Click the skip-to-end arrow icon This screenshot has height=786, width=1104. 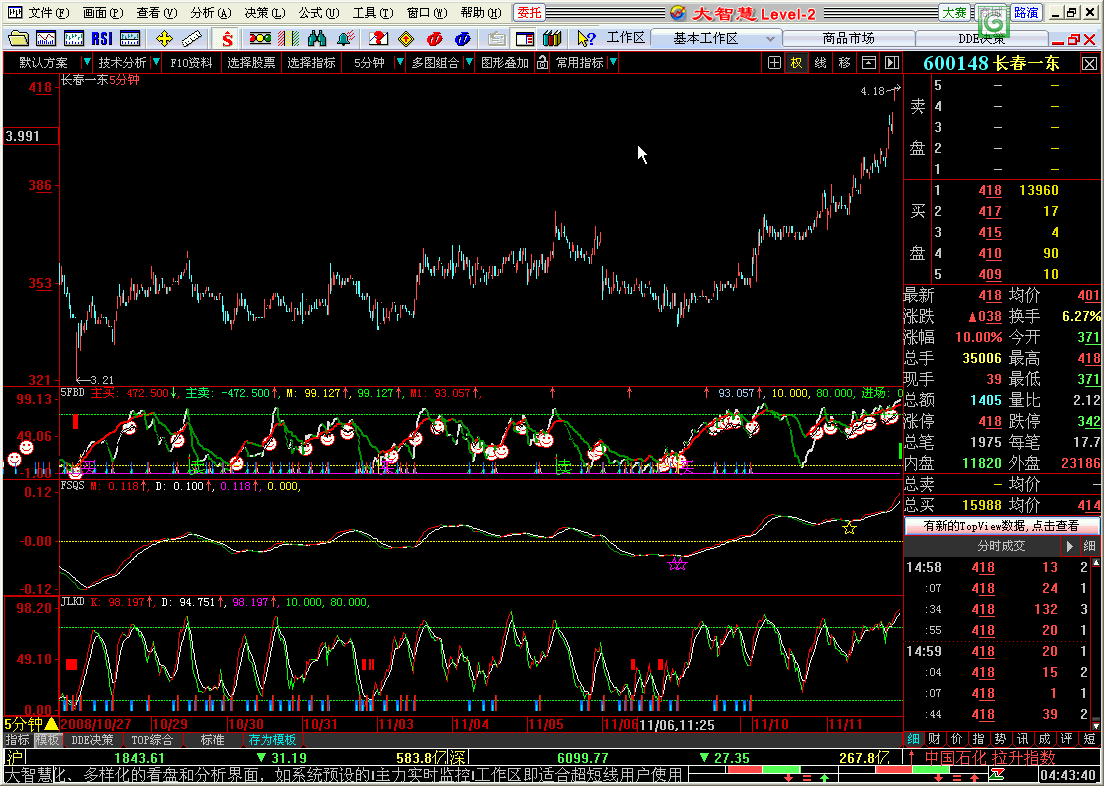(x=892, y=63)
